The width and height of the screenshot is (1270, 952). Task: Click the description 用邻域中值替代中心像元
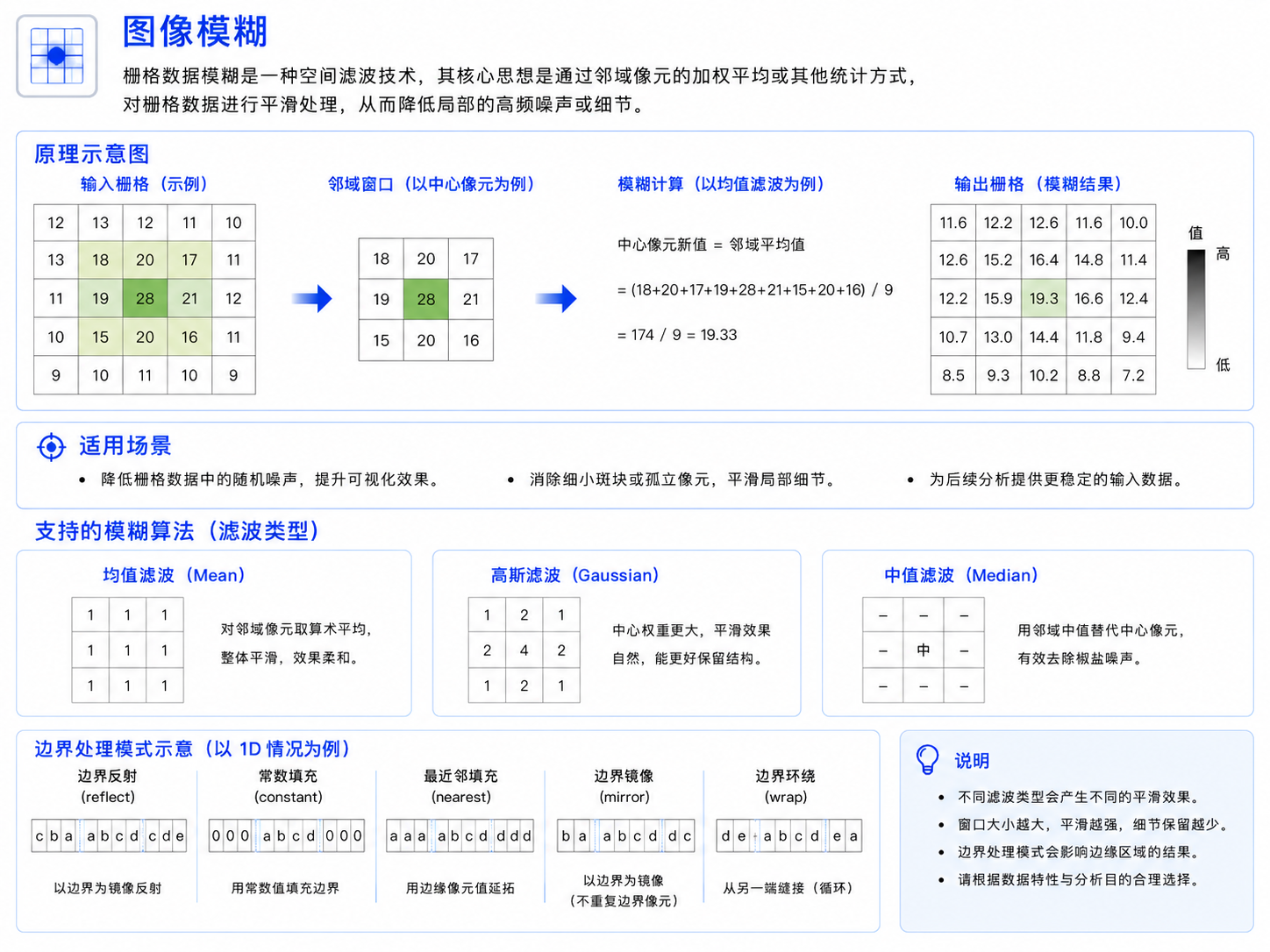(x=1101, y=630)
